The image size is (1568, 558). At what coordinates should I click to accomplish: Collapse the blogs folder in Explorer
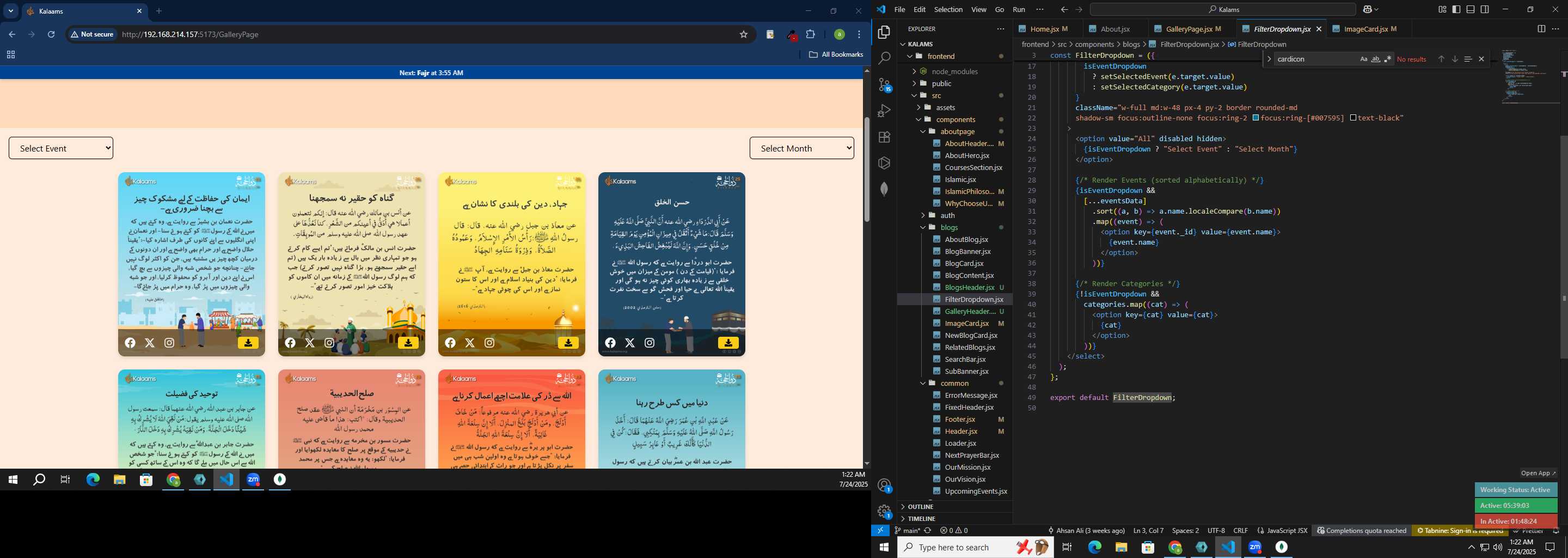coord(923,227)
